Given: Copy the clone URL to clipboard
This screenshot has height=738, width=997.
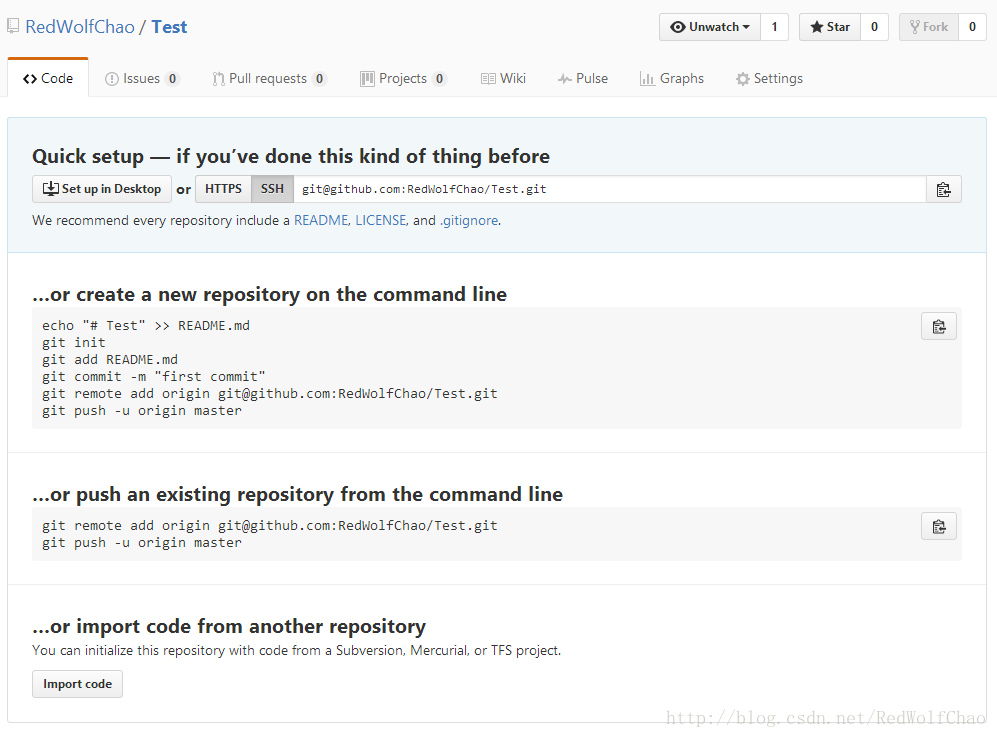Looking at the screenshot, I should click(x=944, y=189).
